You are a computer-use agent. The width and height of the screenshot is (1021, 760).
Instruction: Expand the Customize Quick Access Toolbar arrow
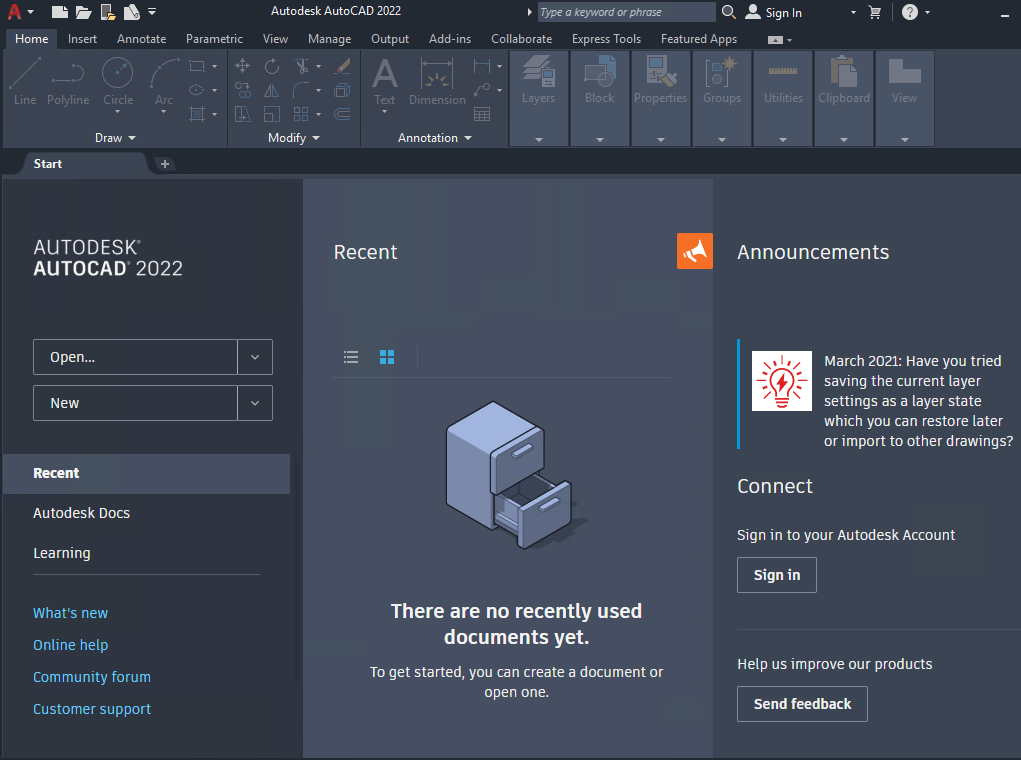pyautogui.click(x=152, y=12)
